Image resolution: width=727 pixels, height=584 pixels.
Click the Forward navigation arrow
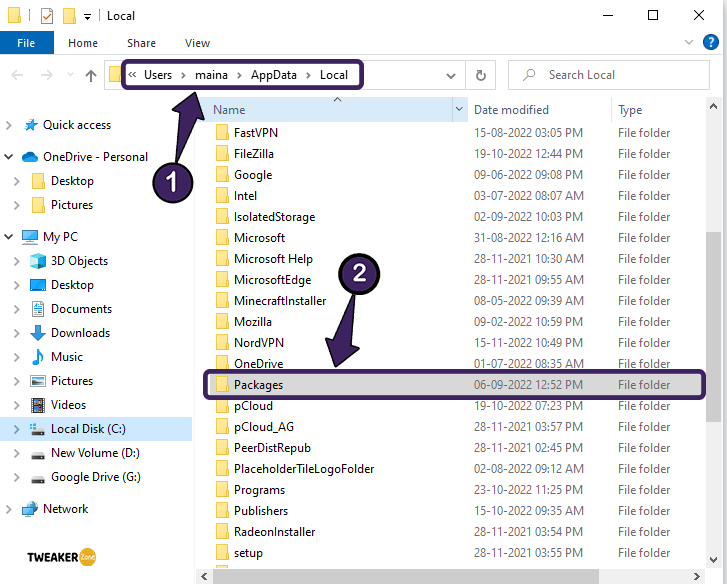(46, 75)
